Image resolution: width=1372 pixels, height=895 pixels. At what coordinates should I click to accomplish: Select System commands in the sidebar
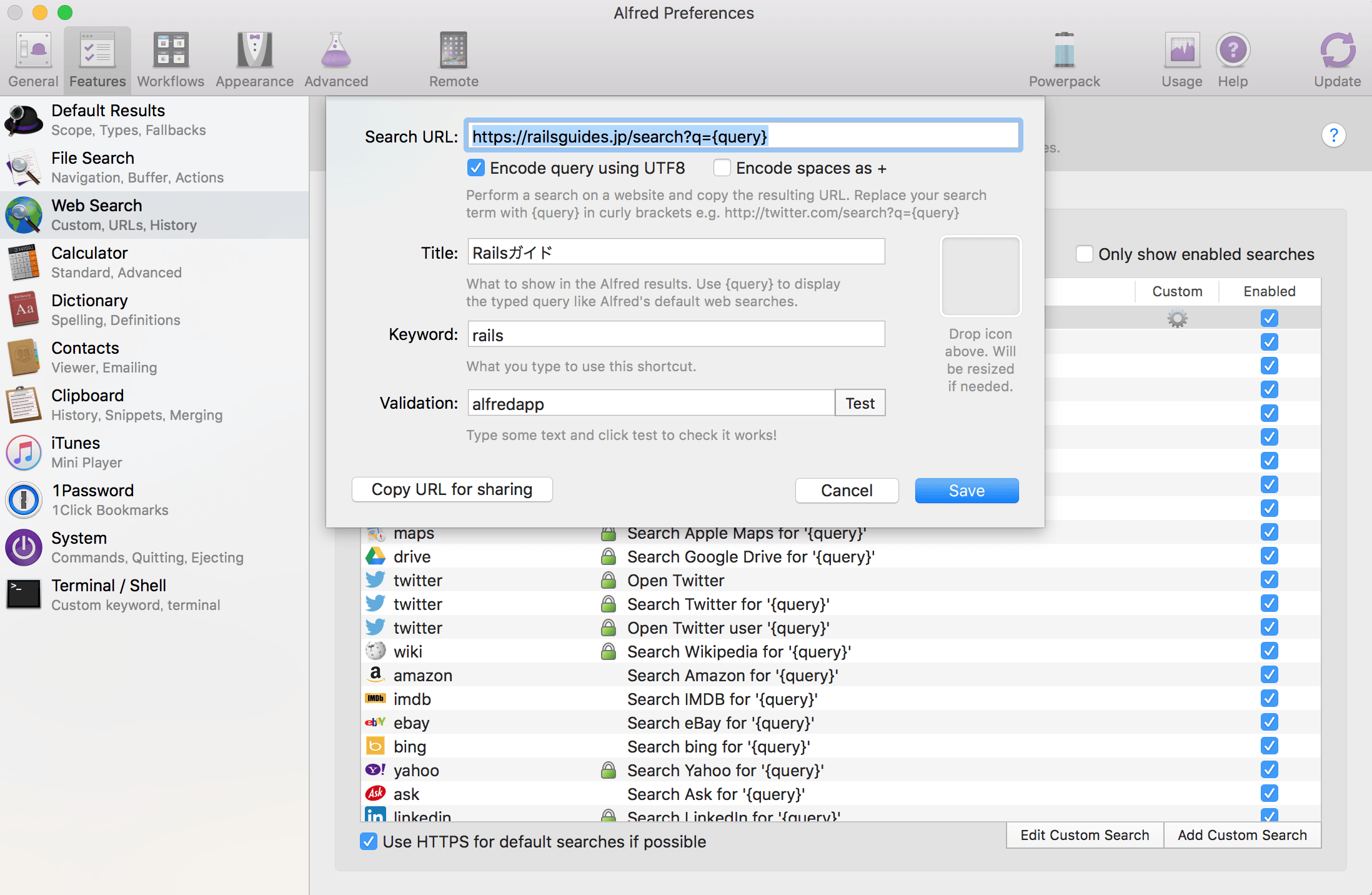point(154,547)
